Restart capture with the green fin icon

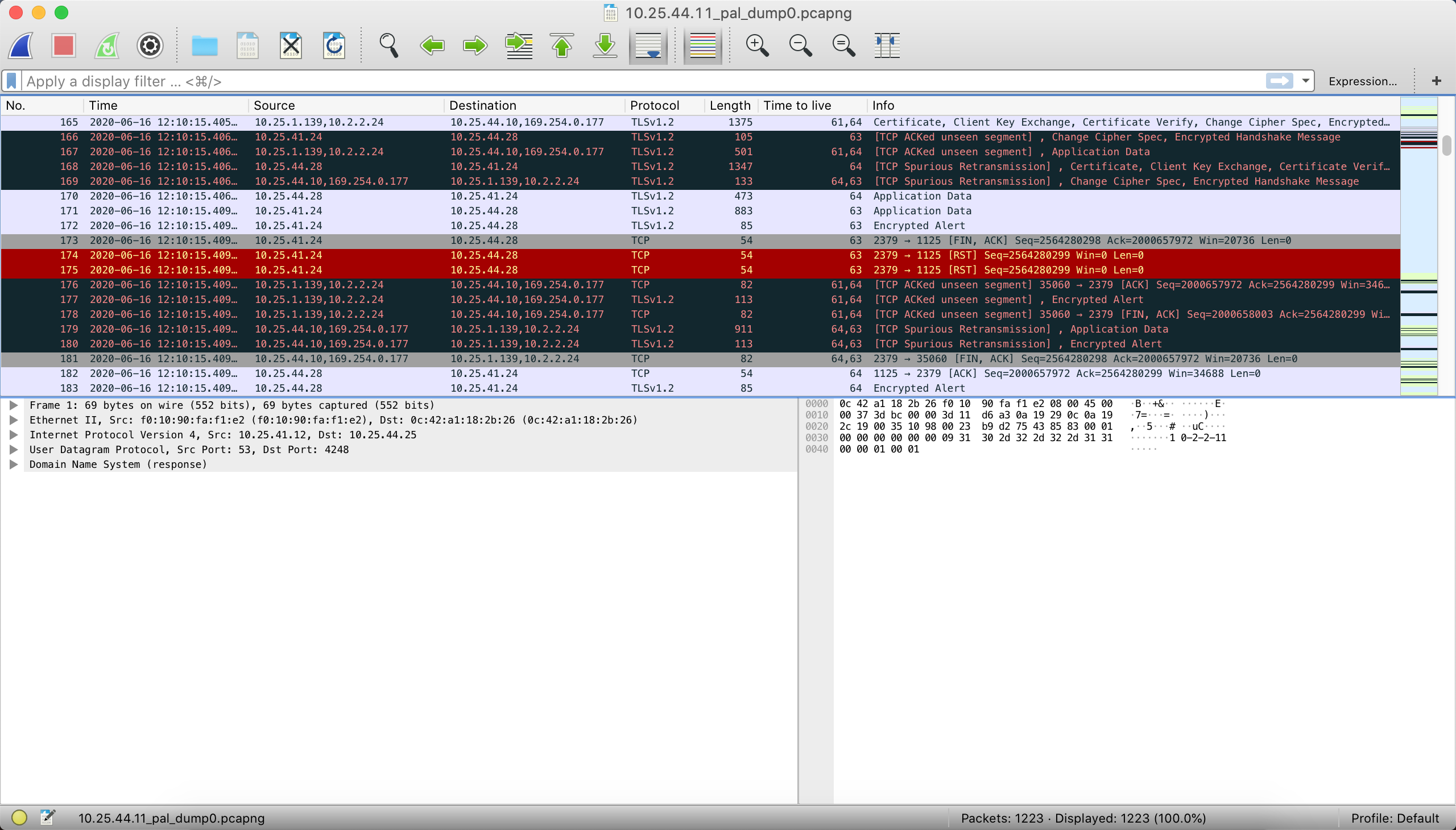click(x=107, y=45)
